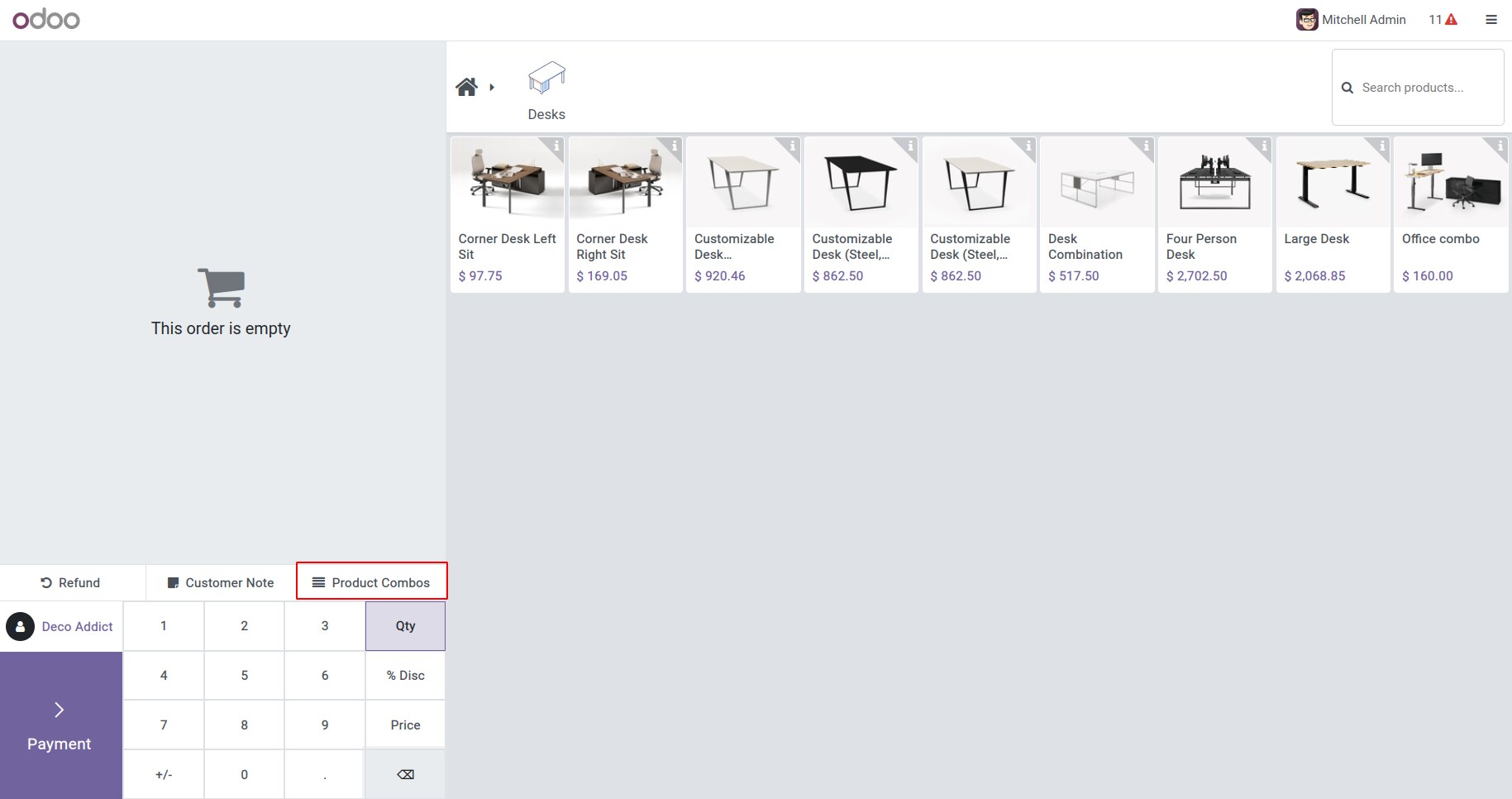Click the Payment chevron arrow
Viewport: 1512px width, 799px height.
[59, 710]
